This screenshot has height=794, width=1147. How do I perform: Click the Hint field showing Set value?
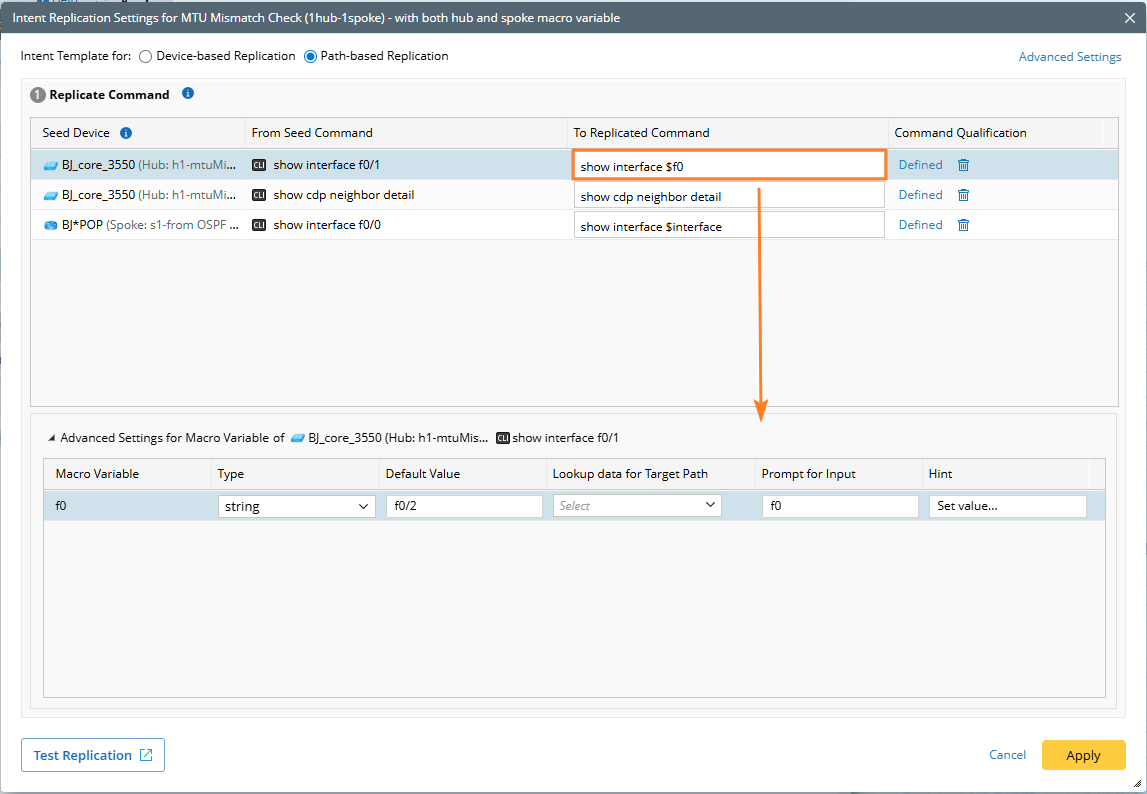[1007, 507]
